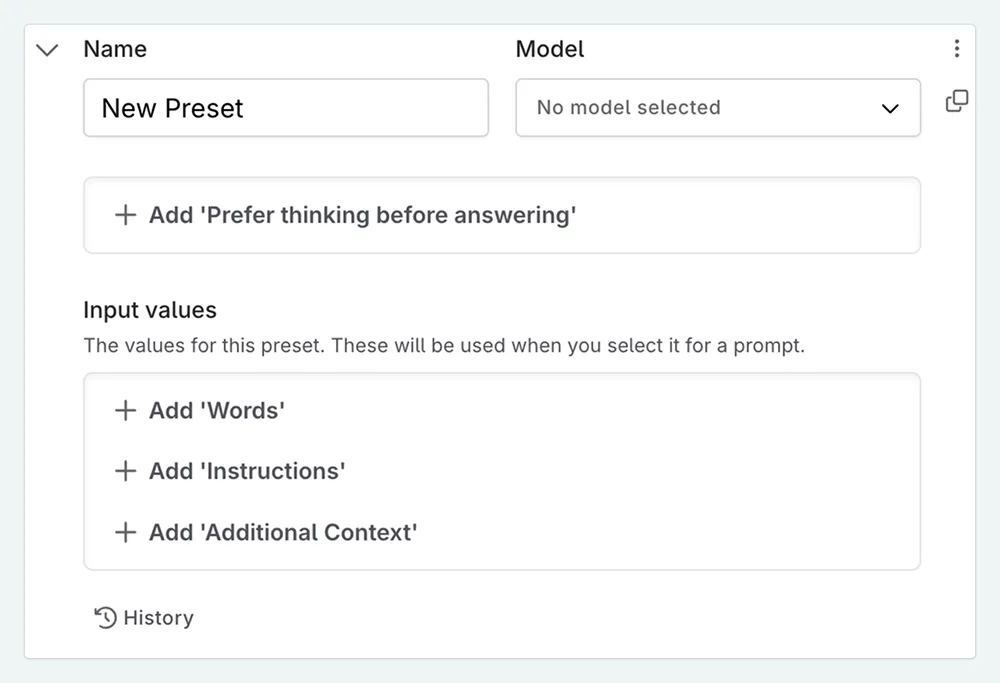The height and width of the screenshot is (683, 1000).
Task: Click the History clock icon
Action: pos(103,617)
